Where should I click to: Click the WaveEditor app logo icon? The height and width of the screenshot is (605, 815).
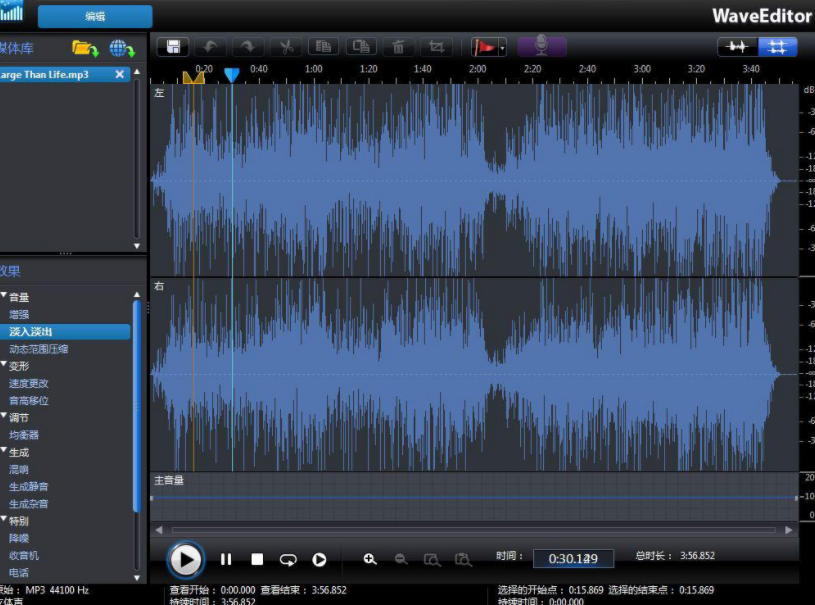point(11,10)
